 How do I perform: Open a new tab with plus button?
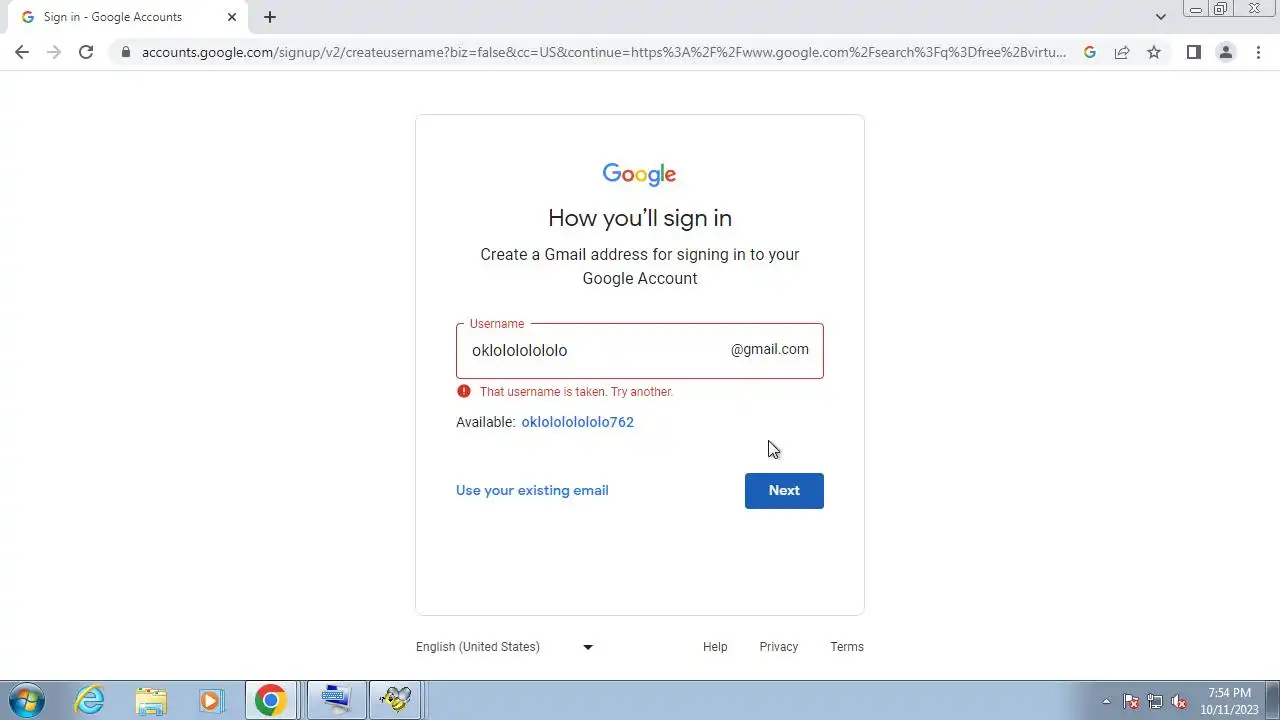click(270, 17)
